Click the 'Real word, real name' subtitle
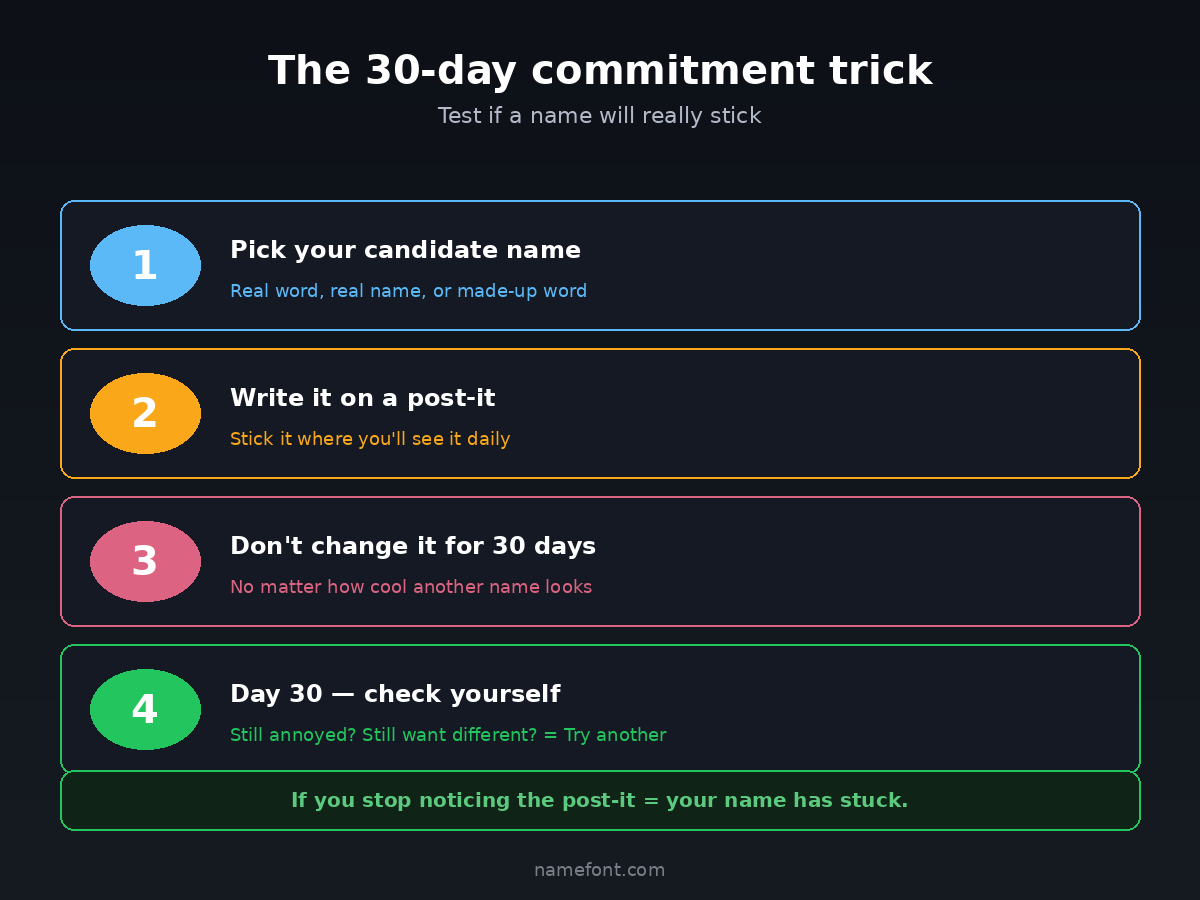Viewport: 1200px width, 900px height. (x=408, y=291)
